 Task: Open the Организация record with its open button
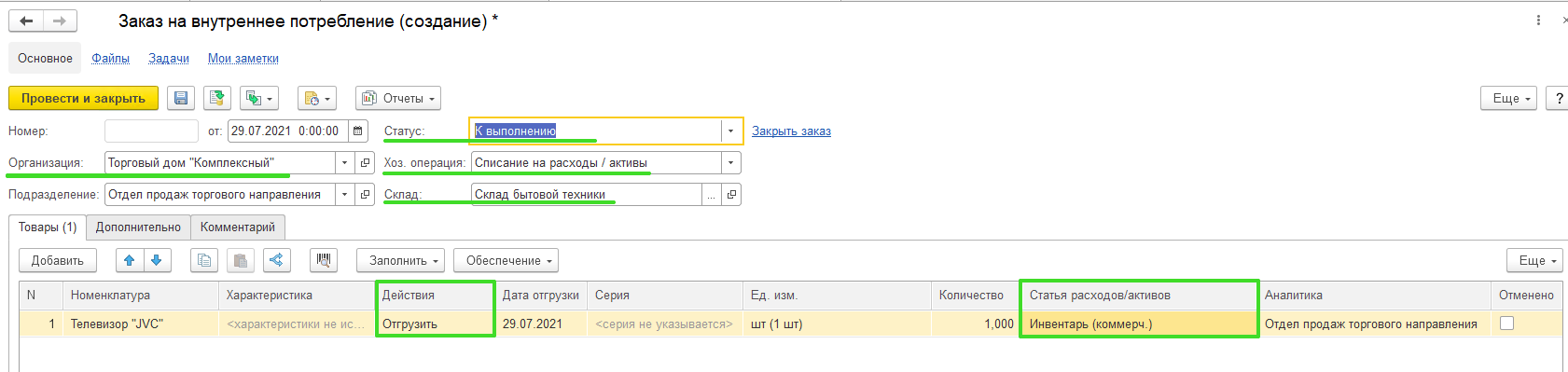[x=365, y=163]
